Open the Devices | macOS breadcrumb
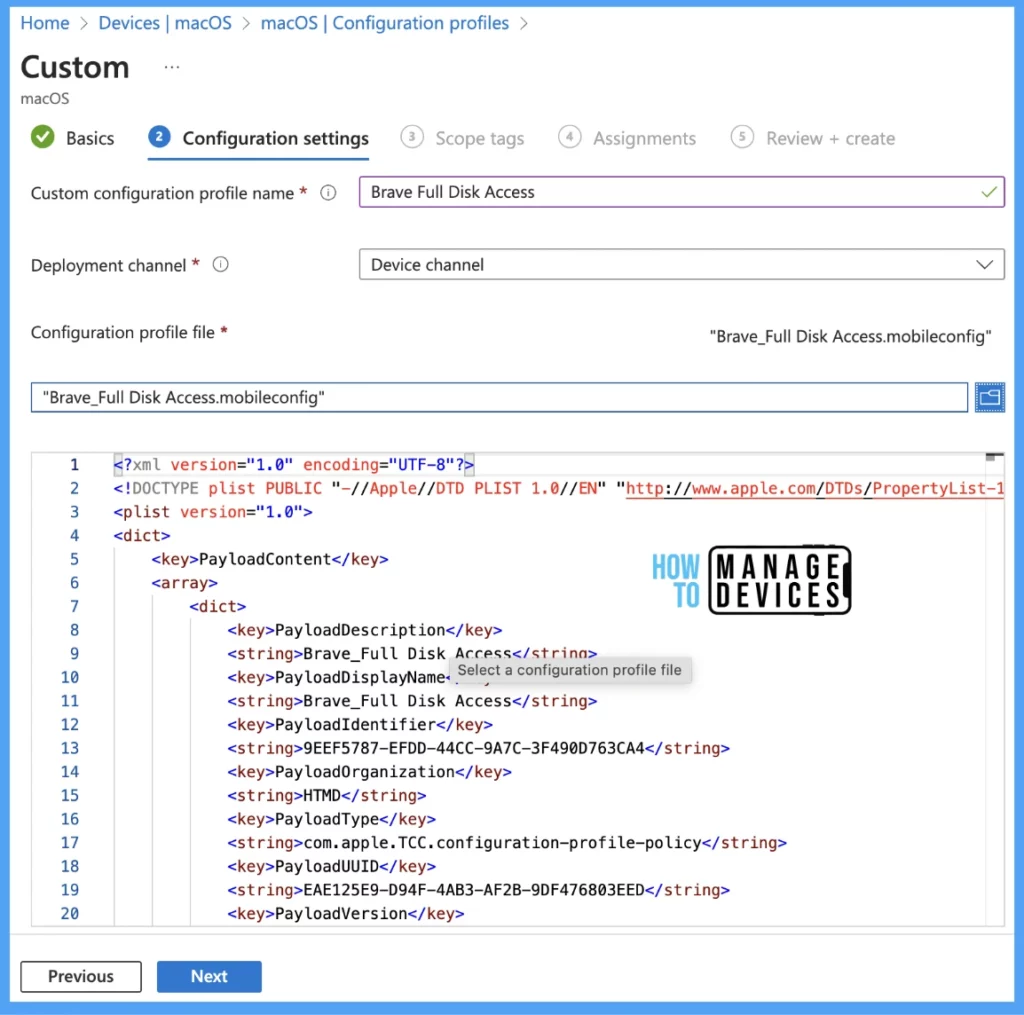The image size is (1024, 1015). (x=165, y=23)
